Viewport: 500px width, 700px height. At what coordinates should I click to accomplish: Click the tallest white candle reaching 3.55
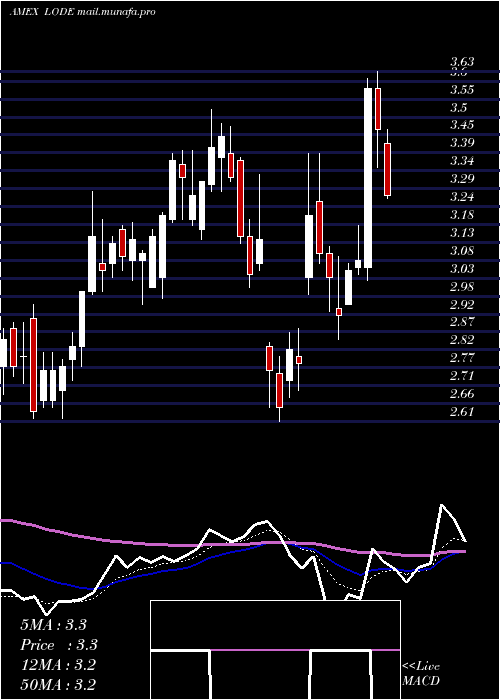(x=368, y=178)
